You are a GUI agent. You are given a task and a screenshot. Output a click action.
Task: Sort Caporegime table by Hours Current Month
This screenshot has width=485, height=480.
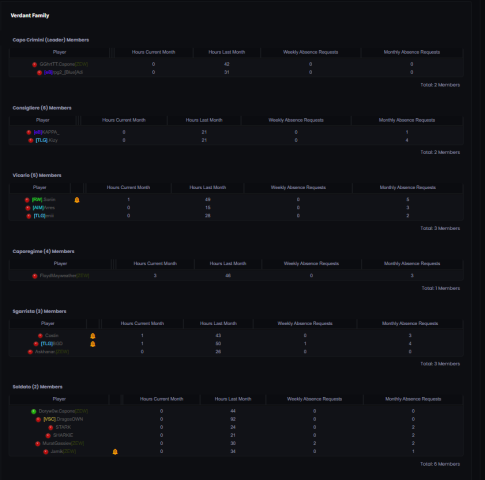(x=155, y=263)
